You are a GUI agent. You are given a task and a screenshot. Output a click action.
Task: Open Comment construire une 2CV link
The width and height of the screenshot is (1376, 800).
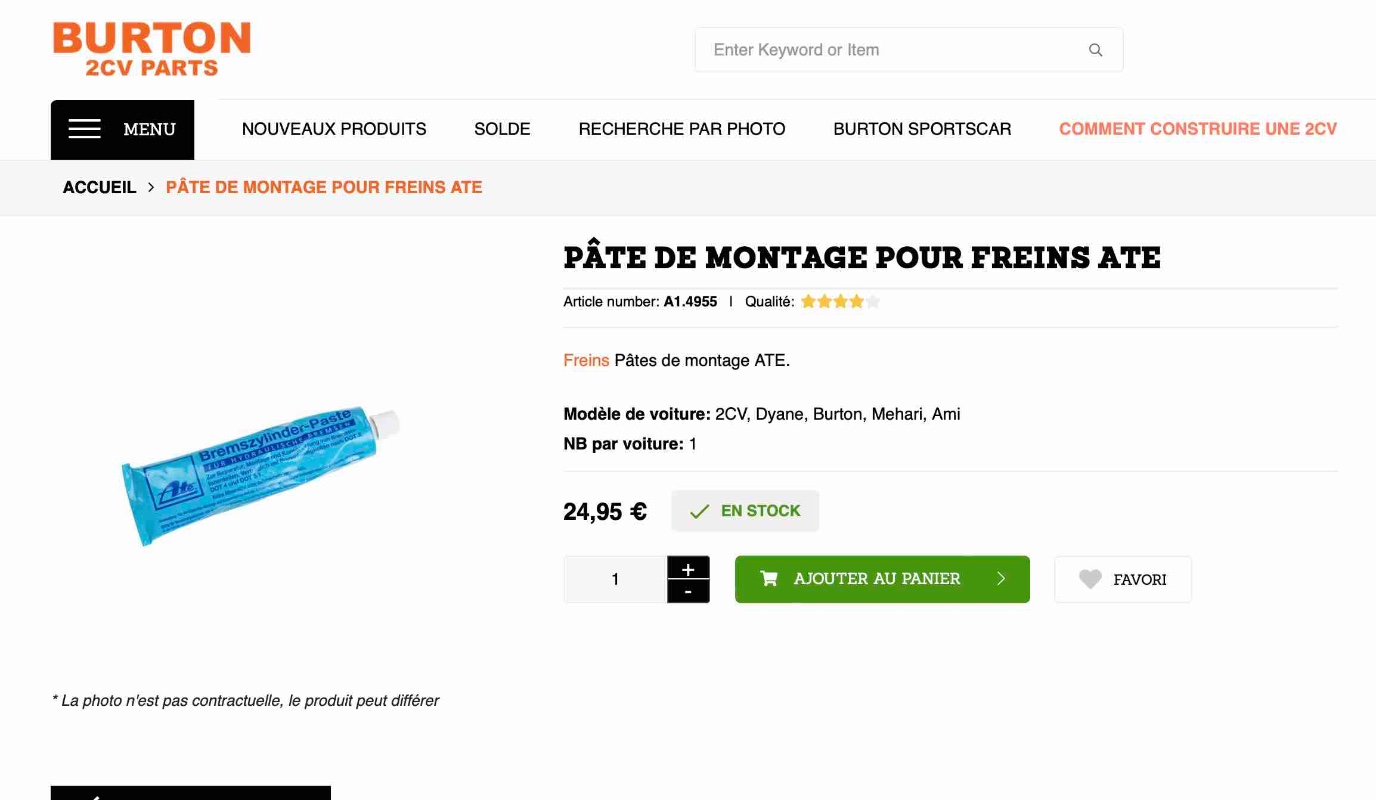pyautogui.click(x=1197, y=129)
